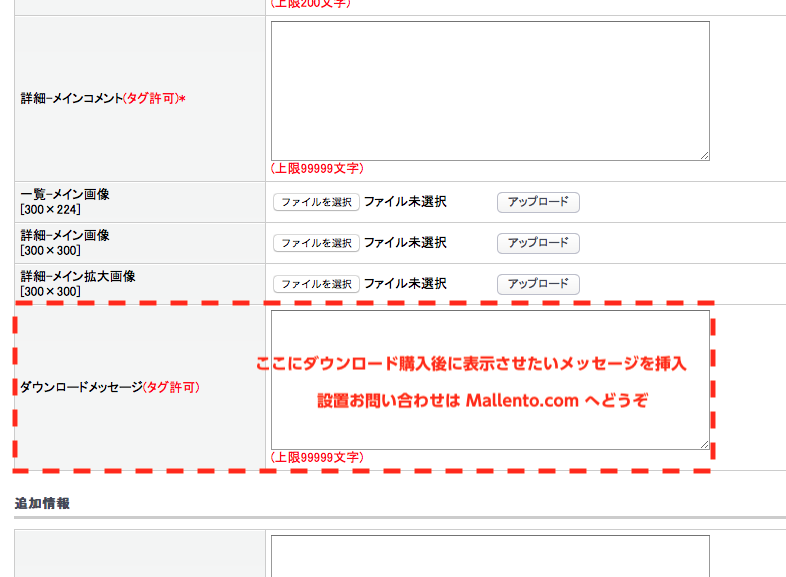Select ファイル未選択 text in 詳細-メイン拡大画像 row

coord(405,284)
